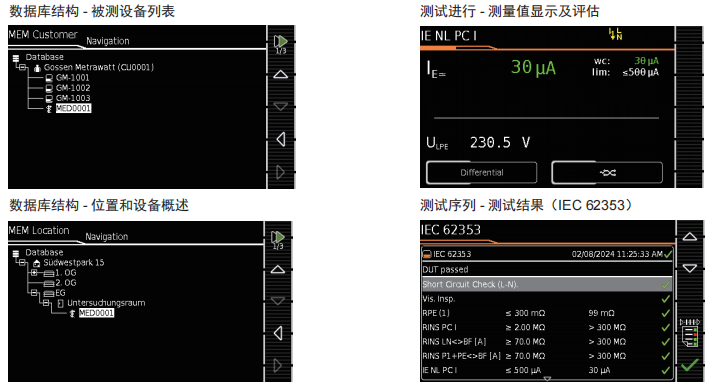
Task: Collapse the Untersuchungsraum room node
Action: point(46,303)
